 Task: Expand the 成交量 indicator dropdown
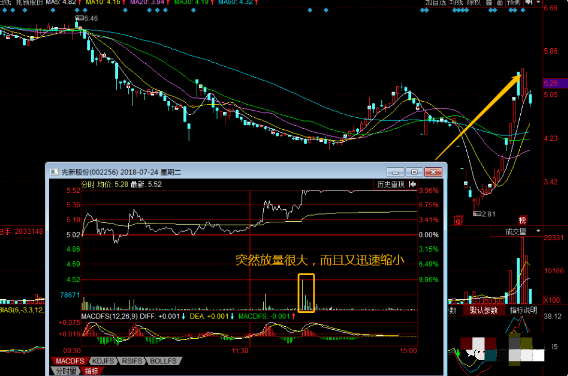(538, 231)
